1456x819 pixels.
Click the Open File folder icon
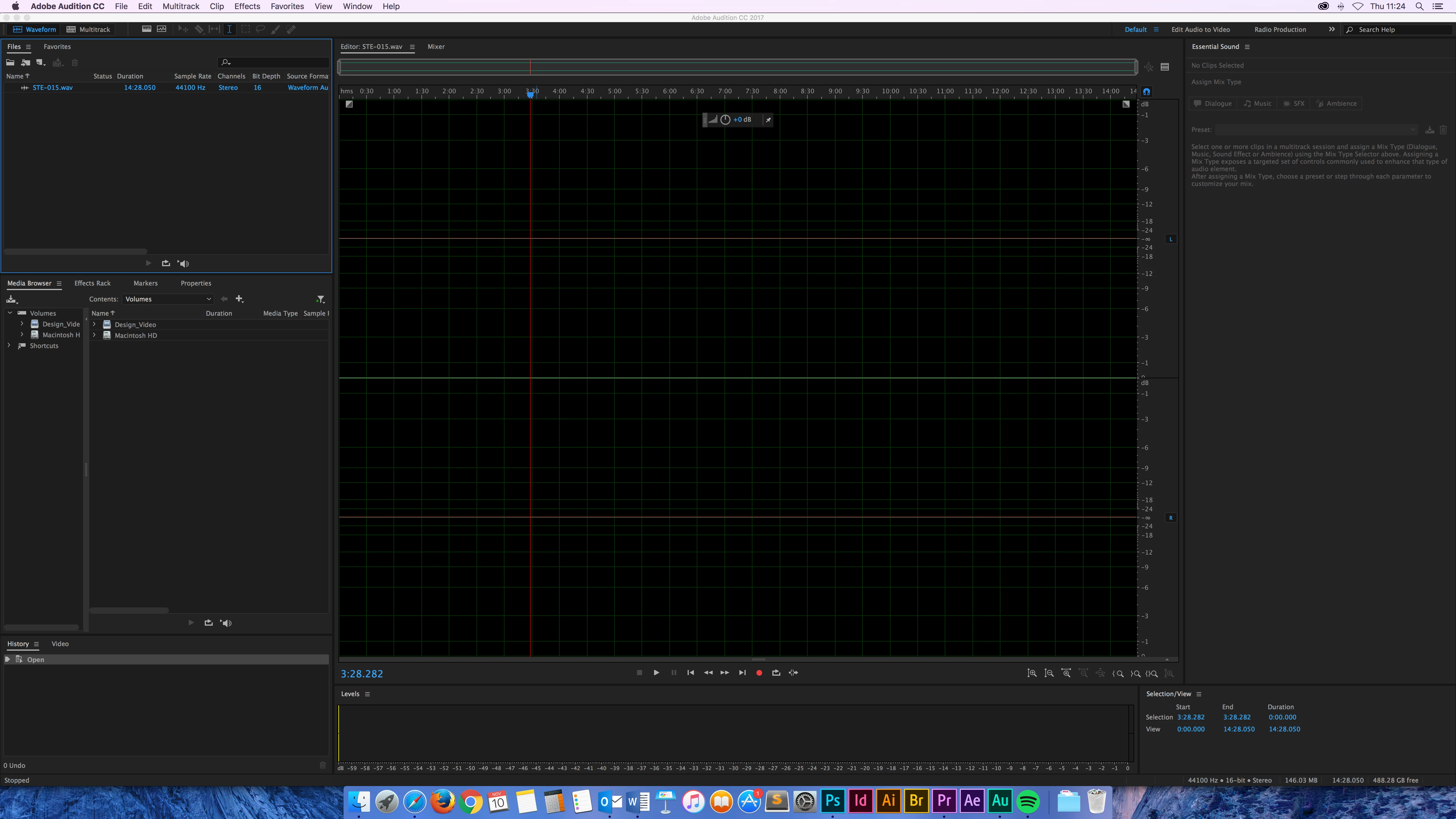coord(10,63)
